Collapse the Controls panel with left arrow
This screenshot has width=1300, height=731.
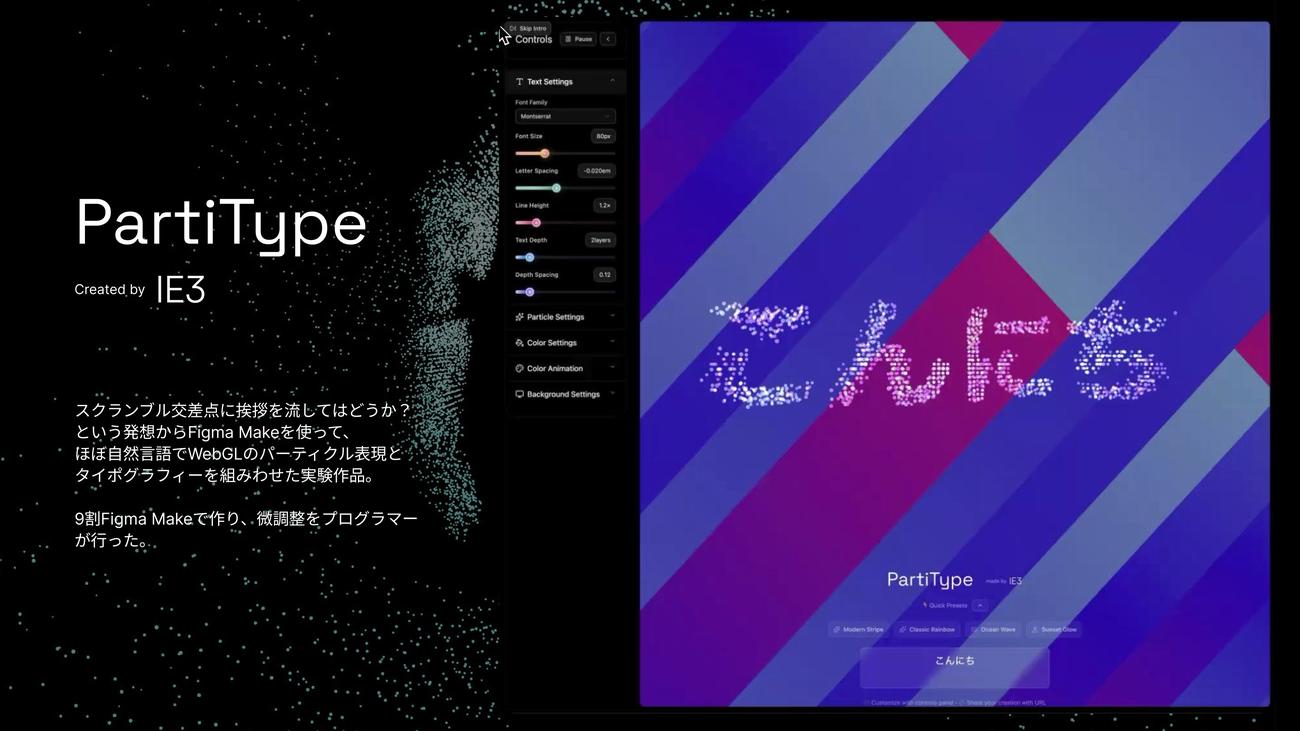click(x=608, y=39)
